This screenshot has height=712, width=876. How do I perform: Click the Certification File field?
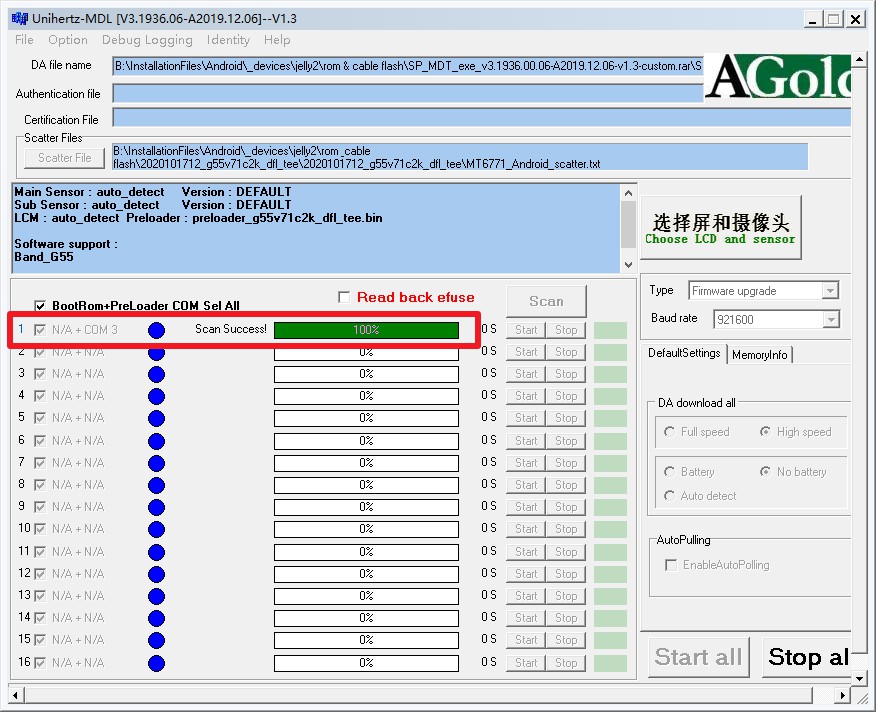click(x=482, y=118)
